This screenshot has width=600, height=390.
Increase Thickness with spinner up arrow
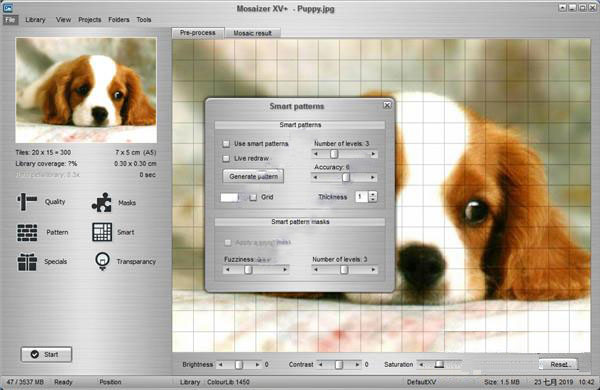pos(373,194)
